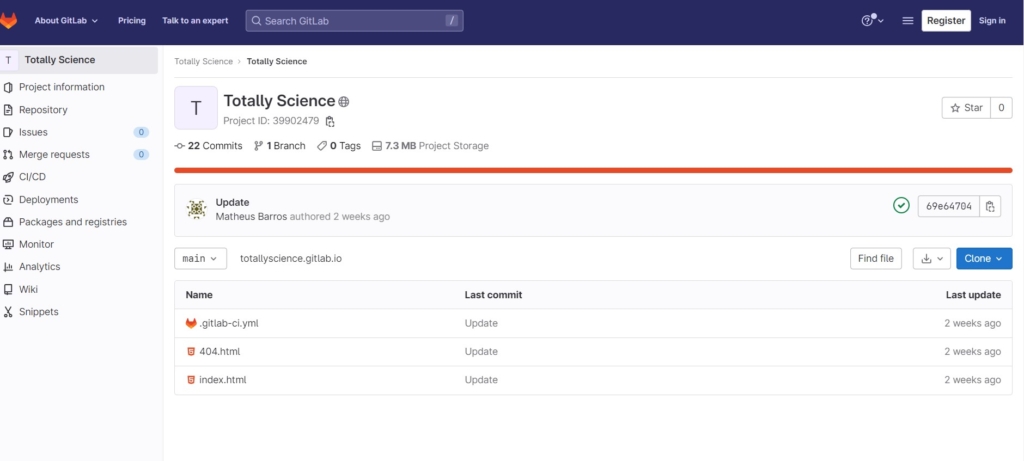This screenshot has width=1024, height=461.
Task: Click the Wiki sidebar icon
Action: 8,289
